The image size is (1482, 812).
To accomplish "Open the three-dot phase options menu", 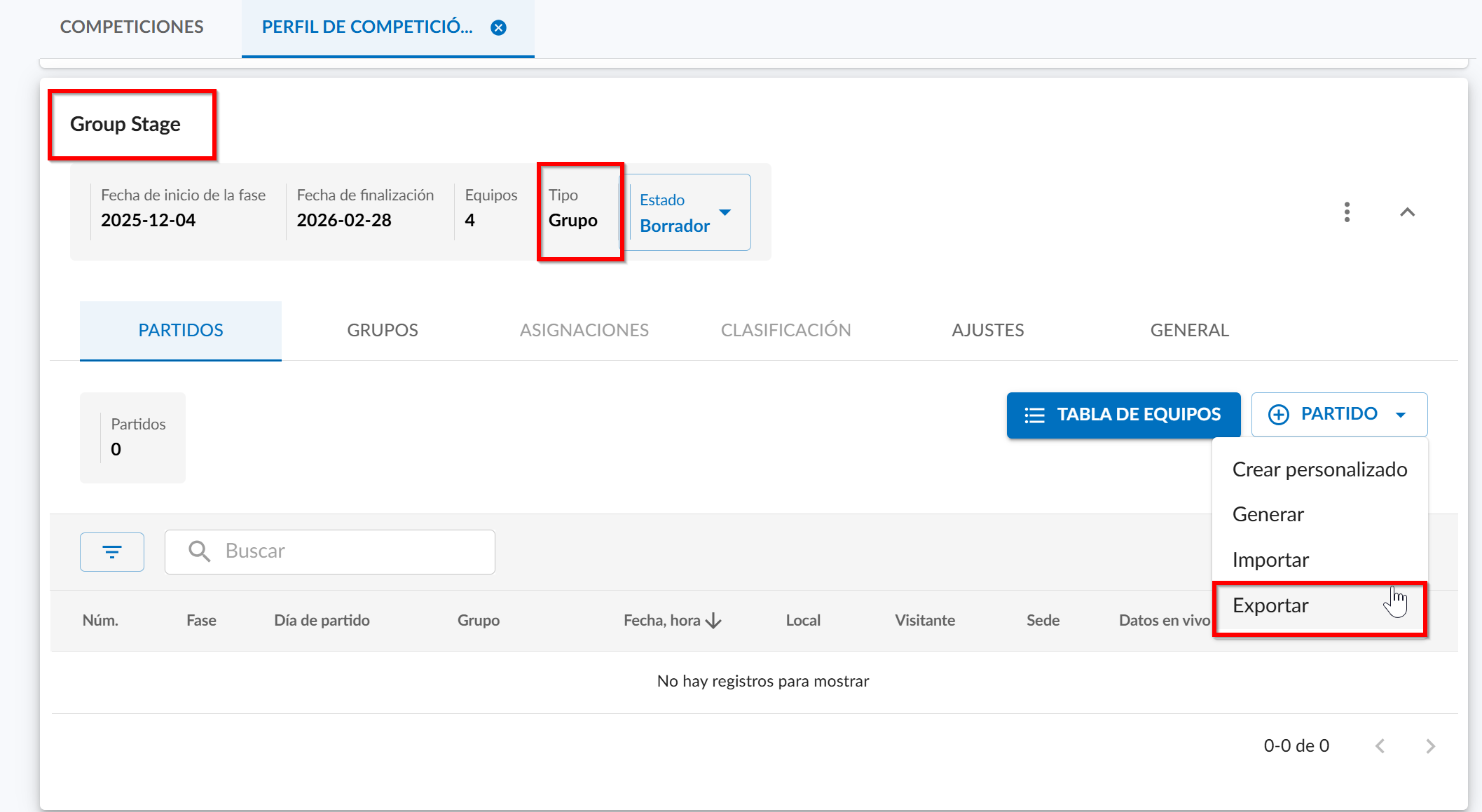I will coord(1346,212).
